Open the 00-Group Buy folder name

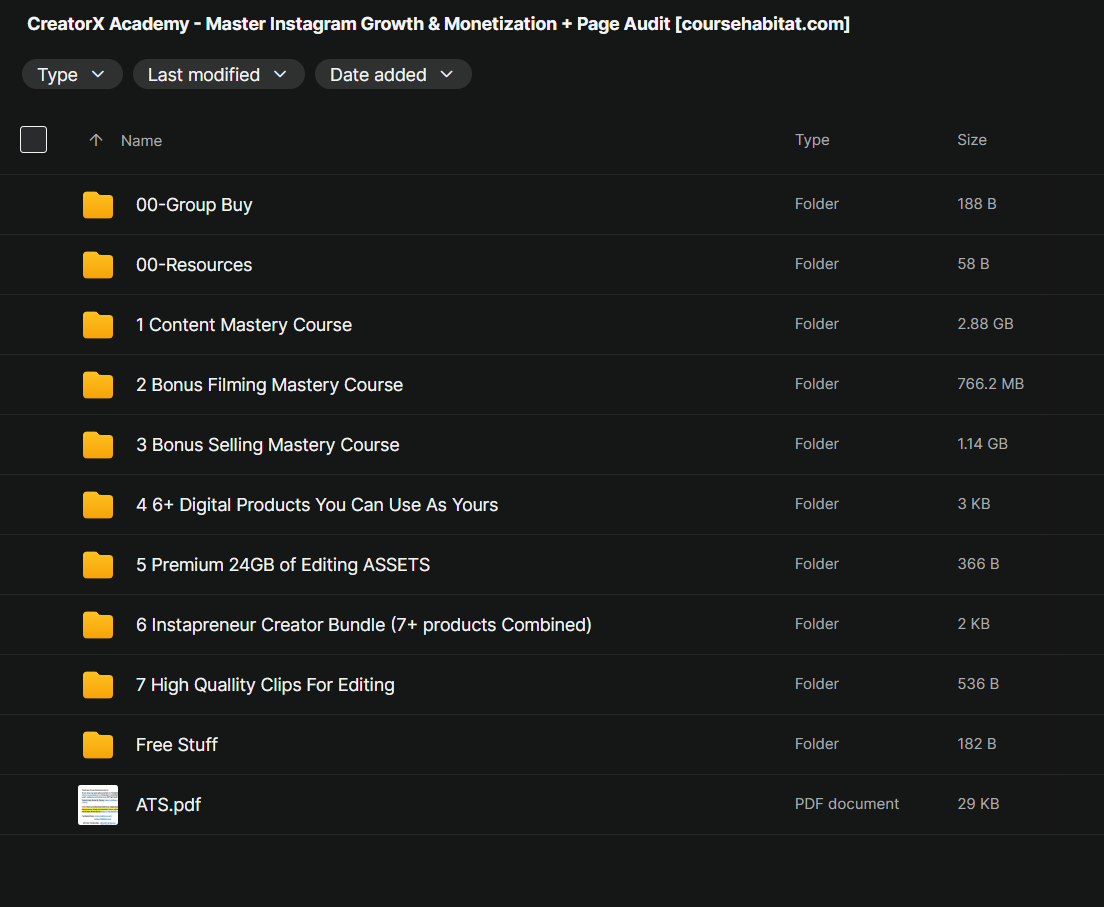[194, 205]
